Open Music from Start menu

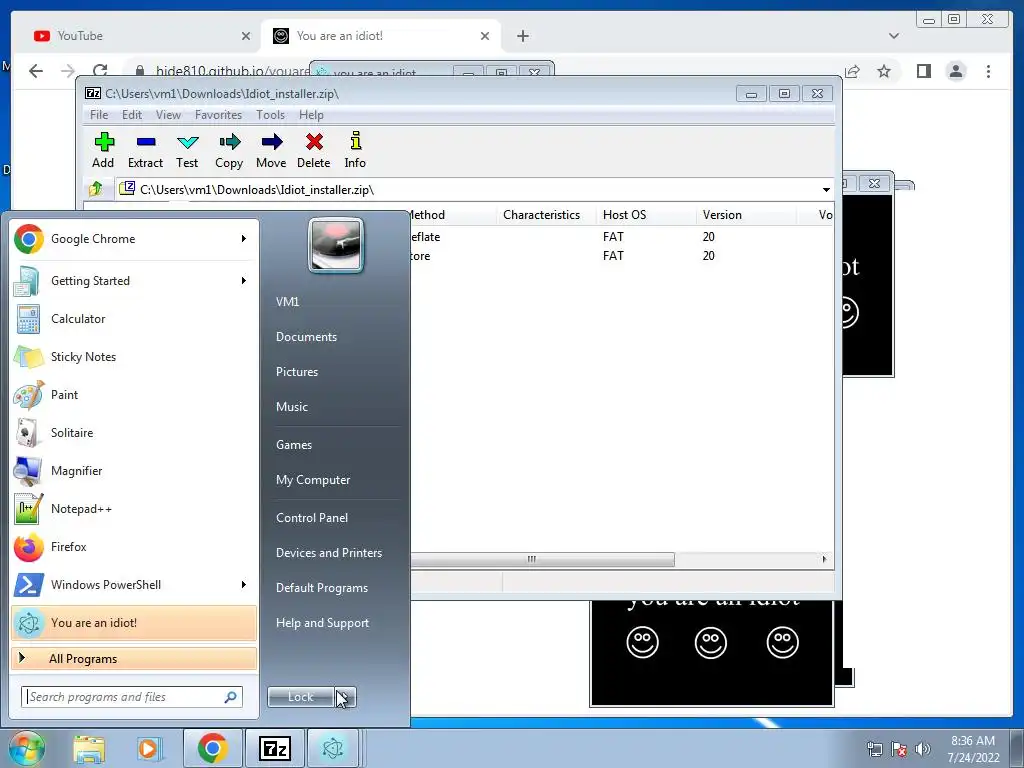click(x=292, y=407)
